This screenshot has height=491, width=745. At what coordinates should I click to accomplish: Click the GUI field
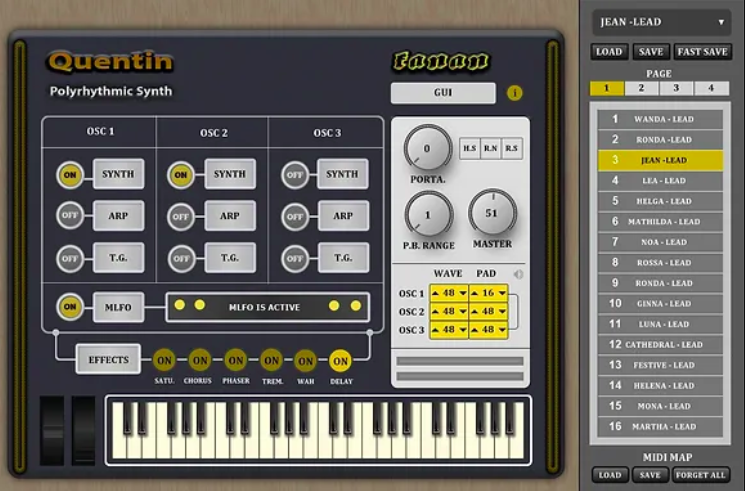point(443,93)
